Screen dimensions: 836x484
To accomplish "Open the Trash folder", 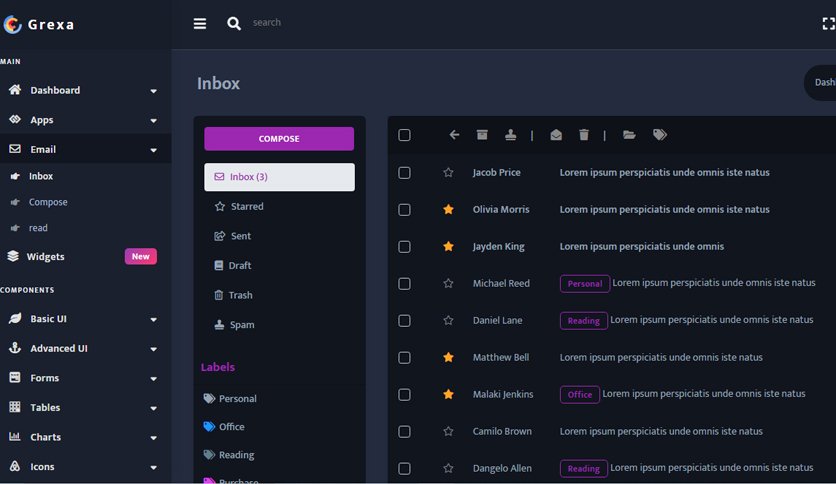I will click(x=233, y=295).
